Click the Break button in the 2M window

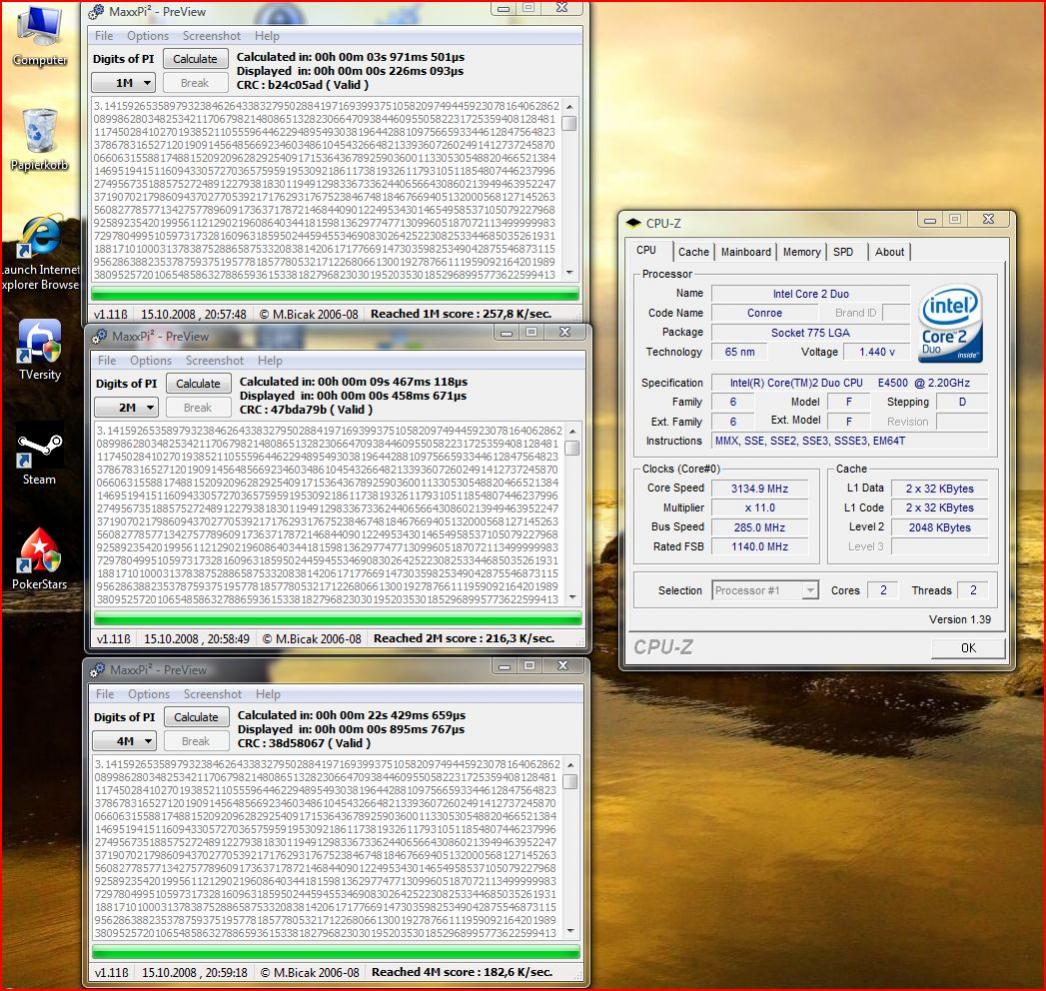(197, 407)
